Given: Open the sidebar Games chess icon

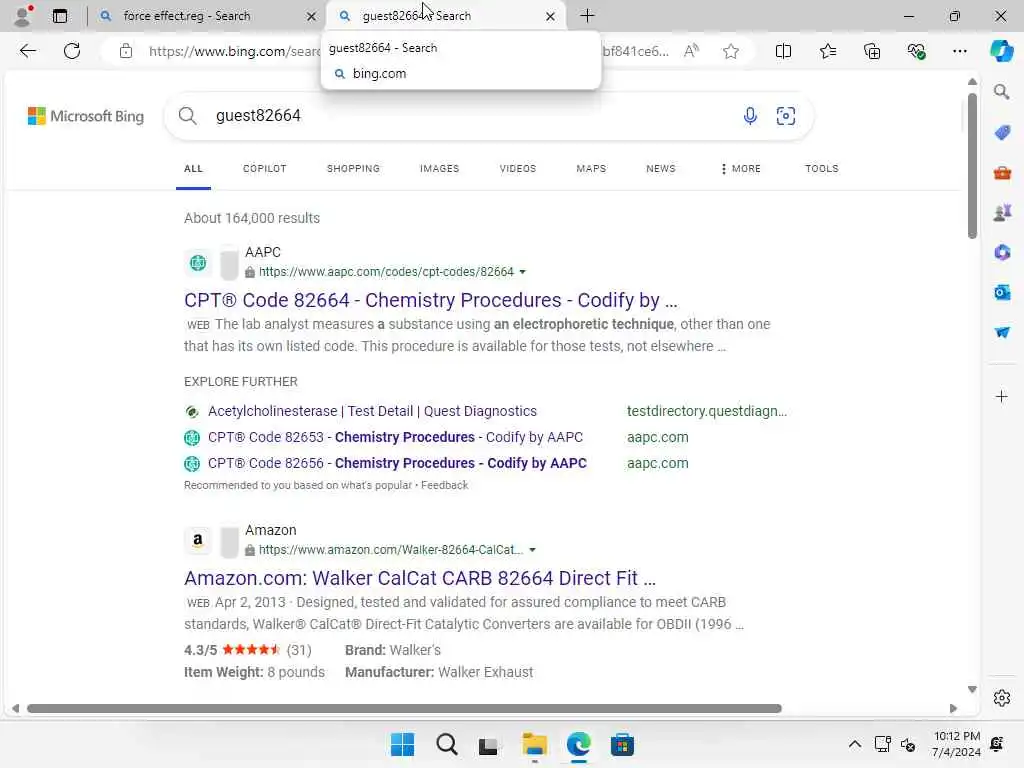Looking at the screenshot, I should (x=1002, y=212).
